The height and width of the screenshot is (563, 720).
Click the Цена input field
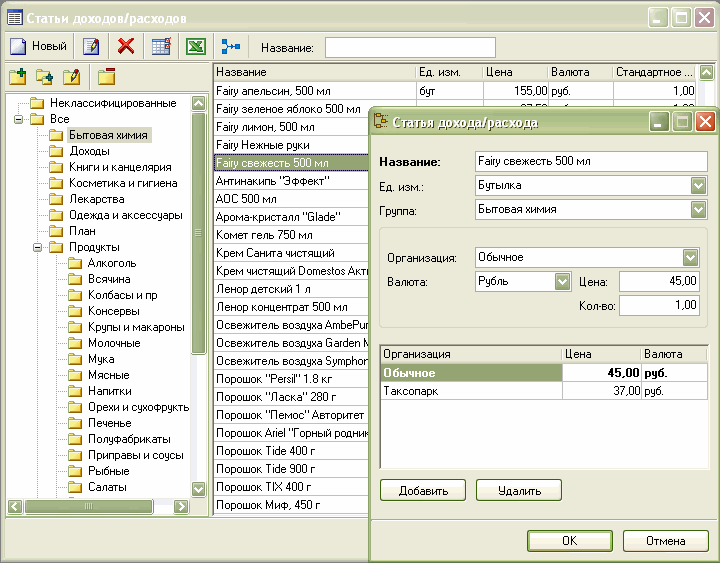click(x=659, y=282)
